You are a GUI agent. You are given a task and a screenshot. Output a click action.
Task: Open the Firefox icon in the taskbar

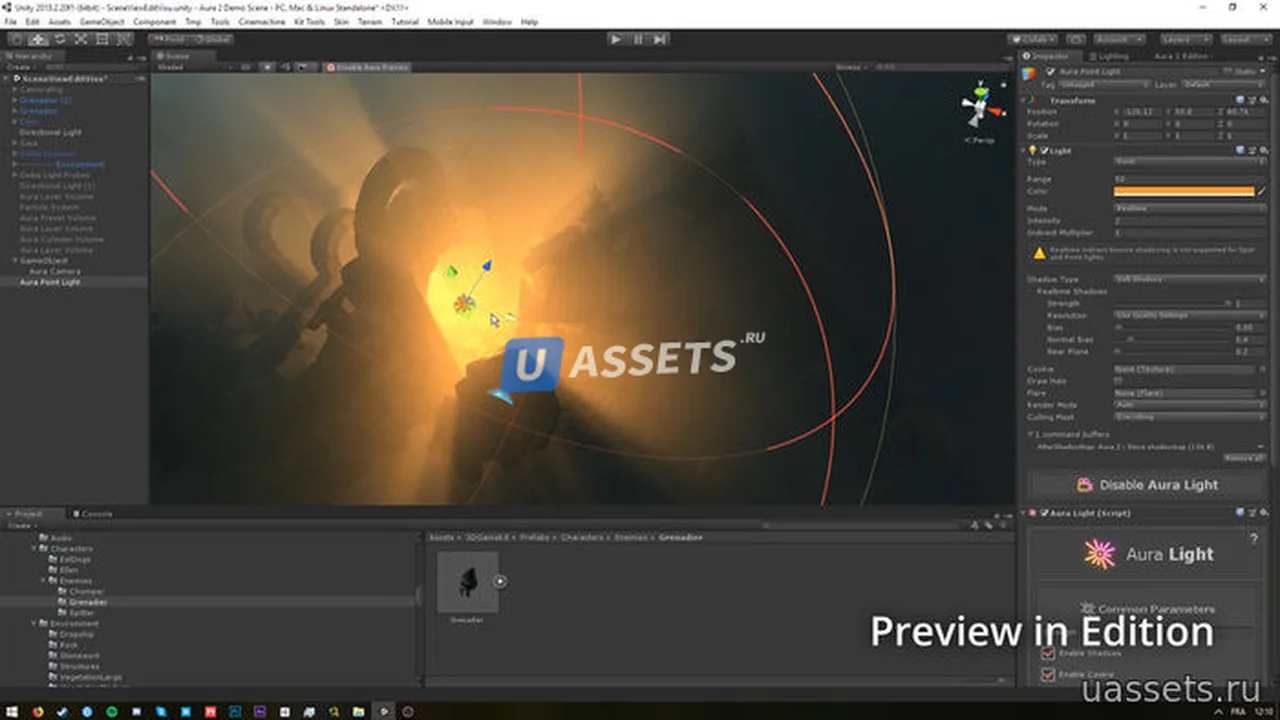[x=37, y=711]
